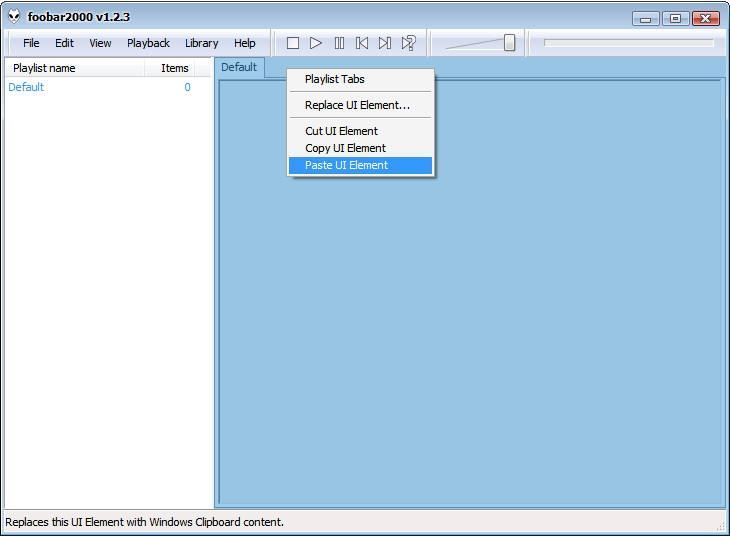The height and width of the screenshot is (536, 730).
Task: Start playback with the Play button
Action: click(x=316, y=43)
